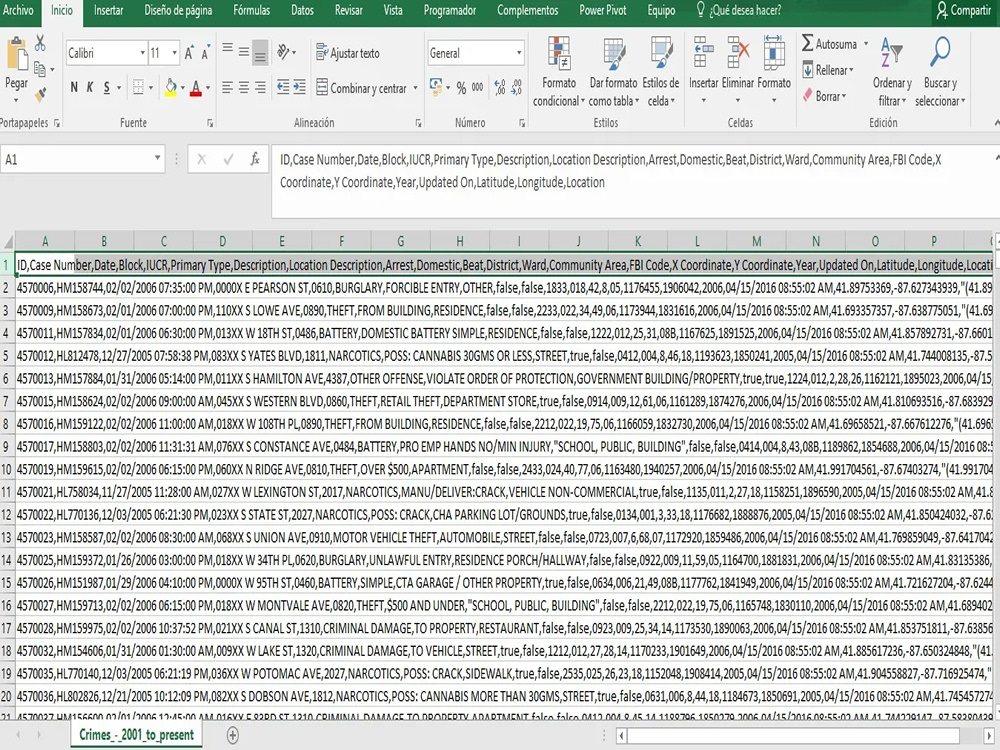
Task: Apply thousands separator 000 style
Action: point(477,88)
